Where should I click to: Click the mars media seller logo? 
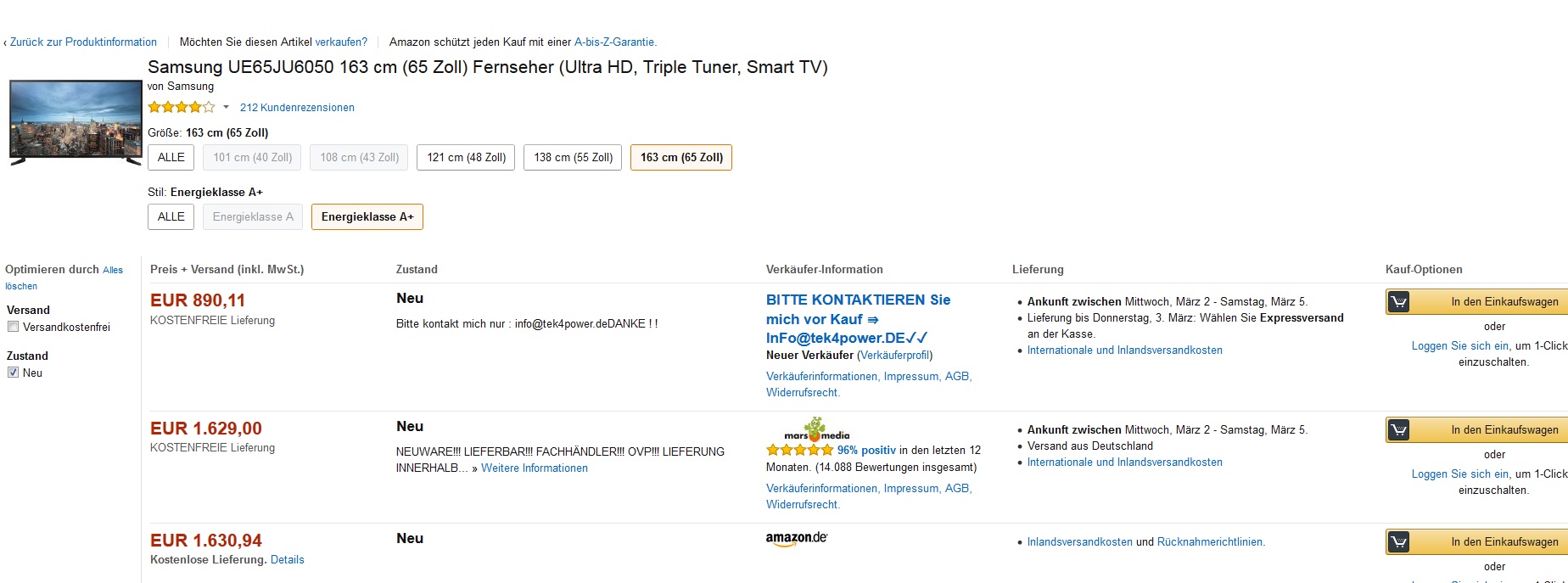(x=816, y=430)
